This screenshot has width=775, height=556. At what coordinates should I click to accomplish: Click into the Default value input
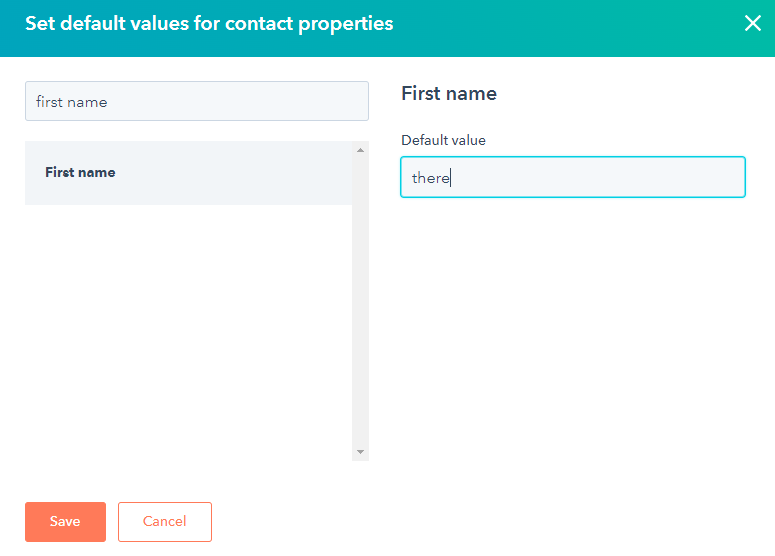(x=572, y=177)
